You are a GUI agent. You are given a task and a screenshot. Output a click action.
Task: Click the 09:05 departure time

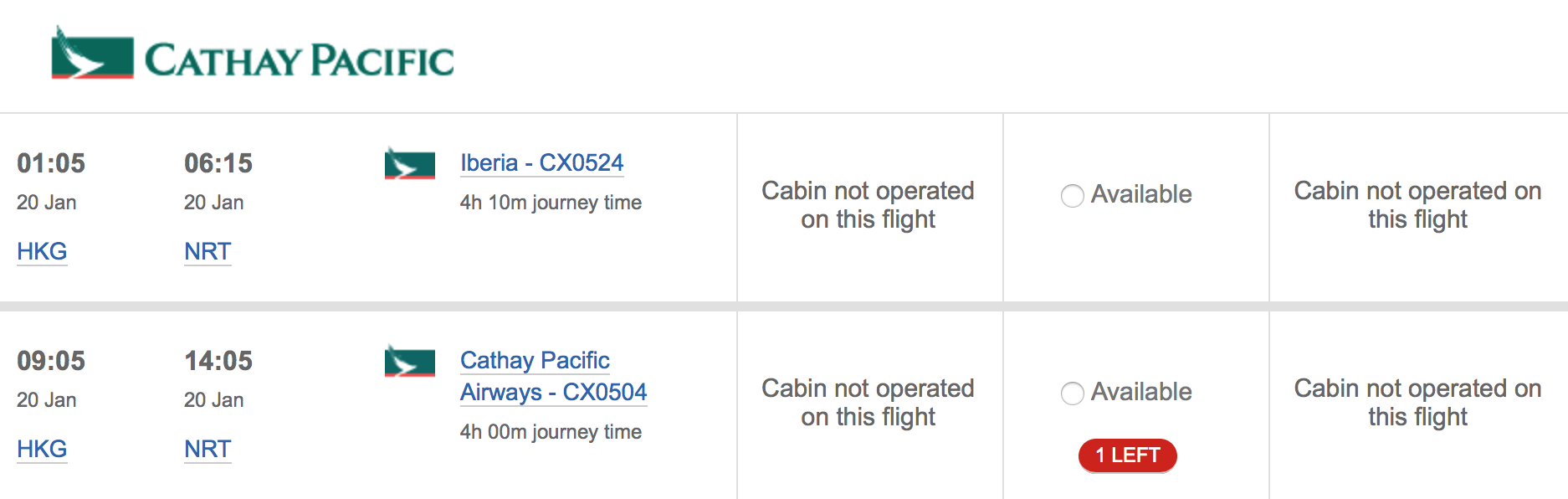tap(51, 361)
